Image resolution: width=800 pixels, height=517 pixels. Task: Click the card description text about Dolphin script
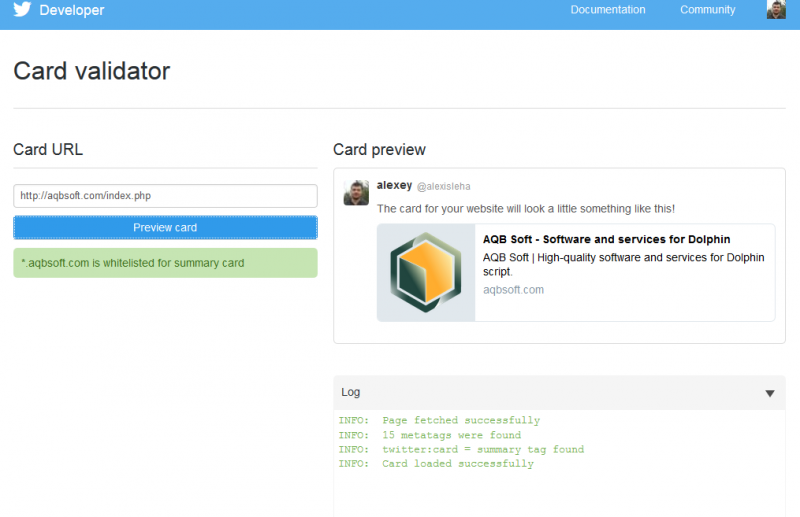pos(623,264)
